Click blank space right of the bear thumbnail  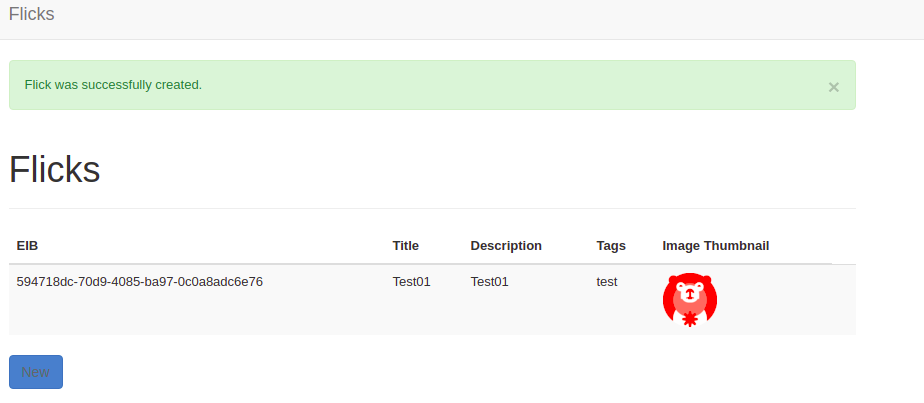(x=790, y=300)
